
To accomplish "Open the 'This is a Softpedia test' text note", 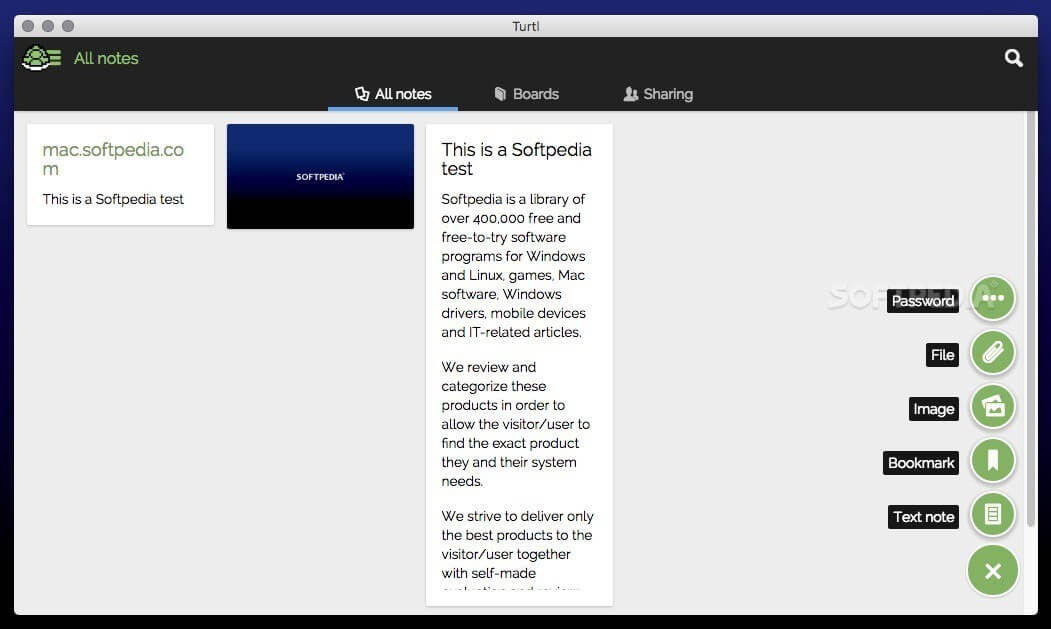I will click(518, 159).
